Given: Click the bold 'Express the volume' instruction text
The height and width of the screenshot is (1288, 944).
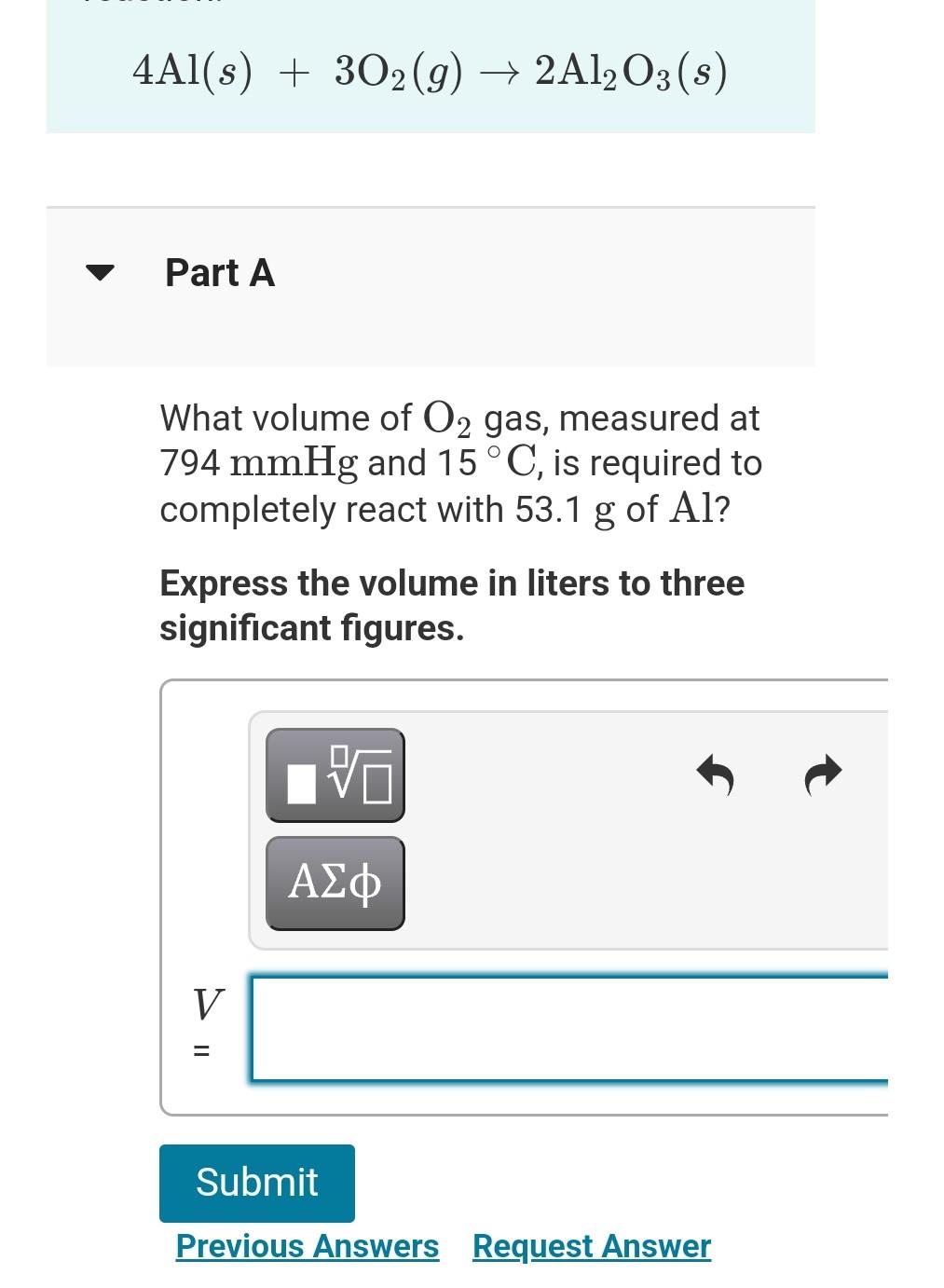Looking at the screenshot, I should pos(452,604).
